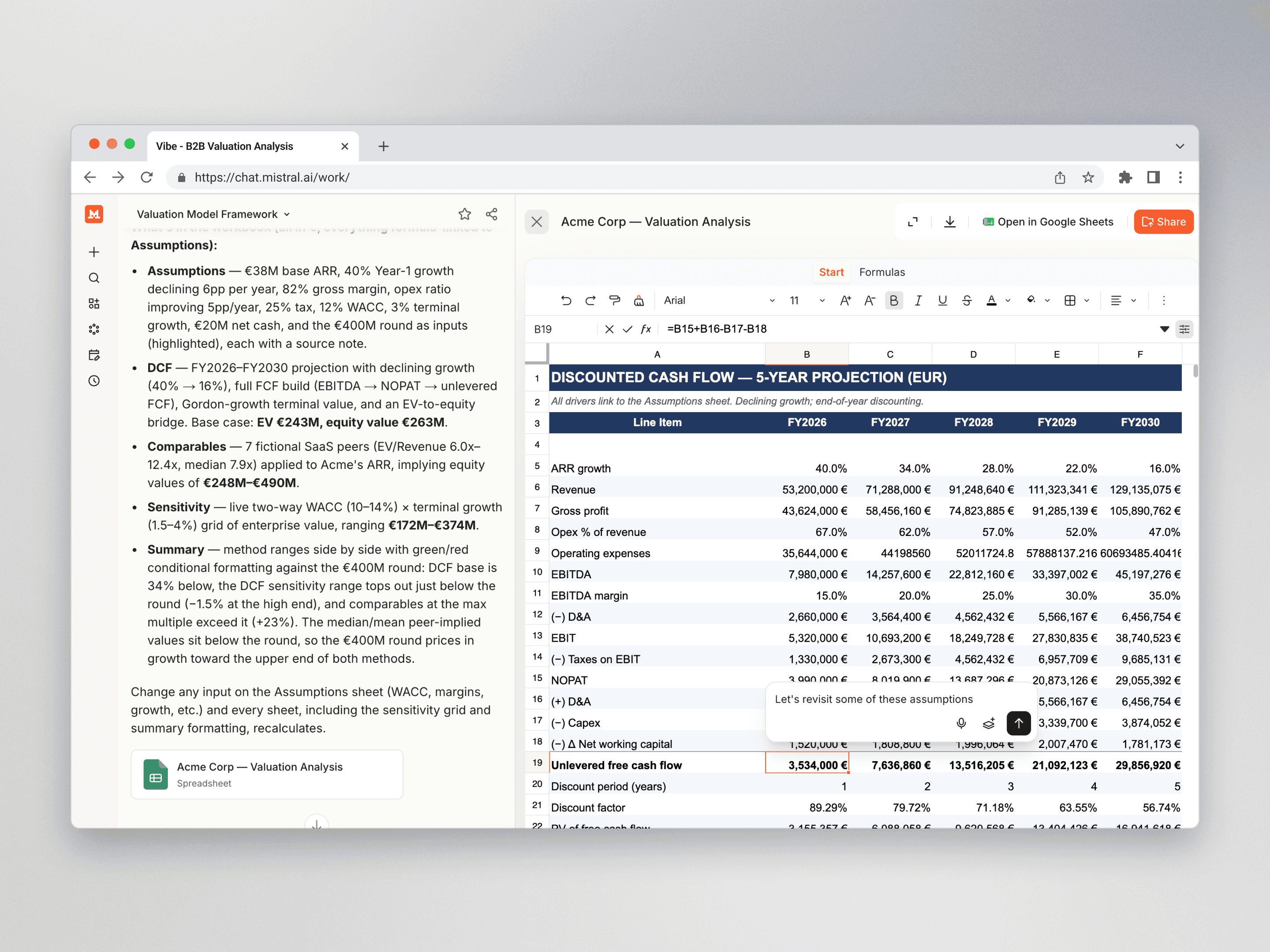Start a new chat with the plus icon

pyautogui.click(x=94, y=252)
